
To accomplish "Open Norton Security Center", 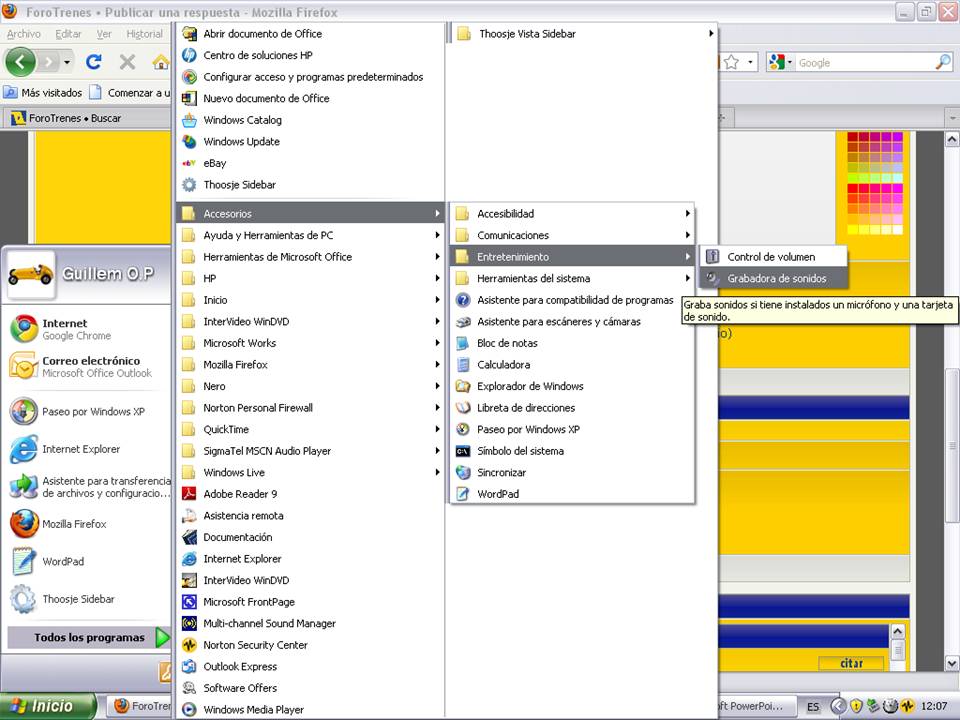I will point(311,645).
